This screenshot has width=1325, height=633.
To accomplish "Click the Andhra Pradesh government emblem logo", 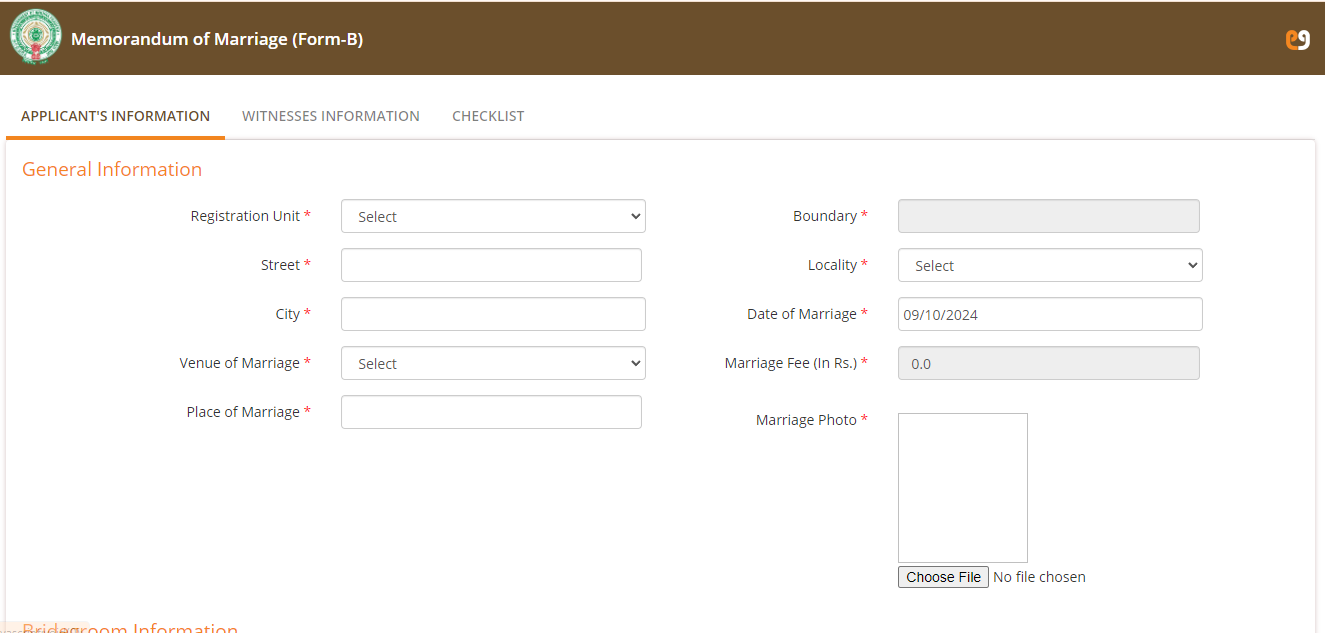I will (x=35, y=38).
